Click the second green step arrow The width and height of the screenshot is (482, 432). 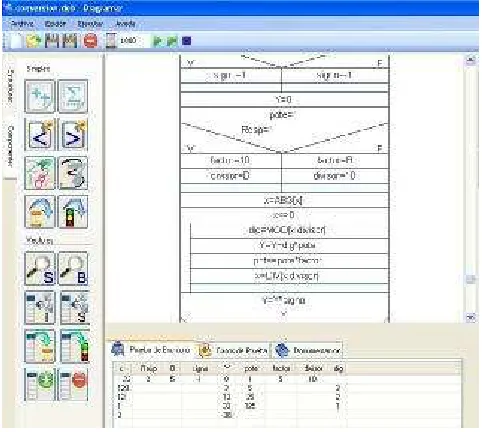[x=172, y=41]
